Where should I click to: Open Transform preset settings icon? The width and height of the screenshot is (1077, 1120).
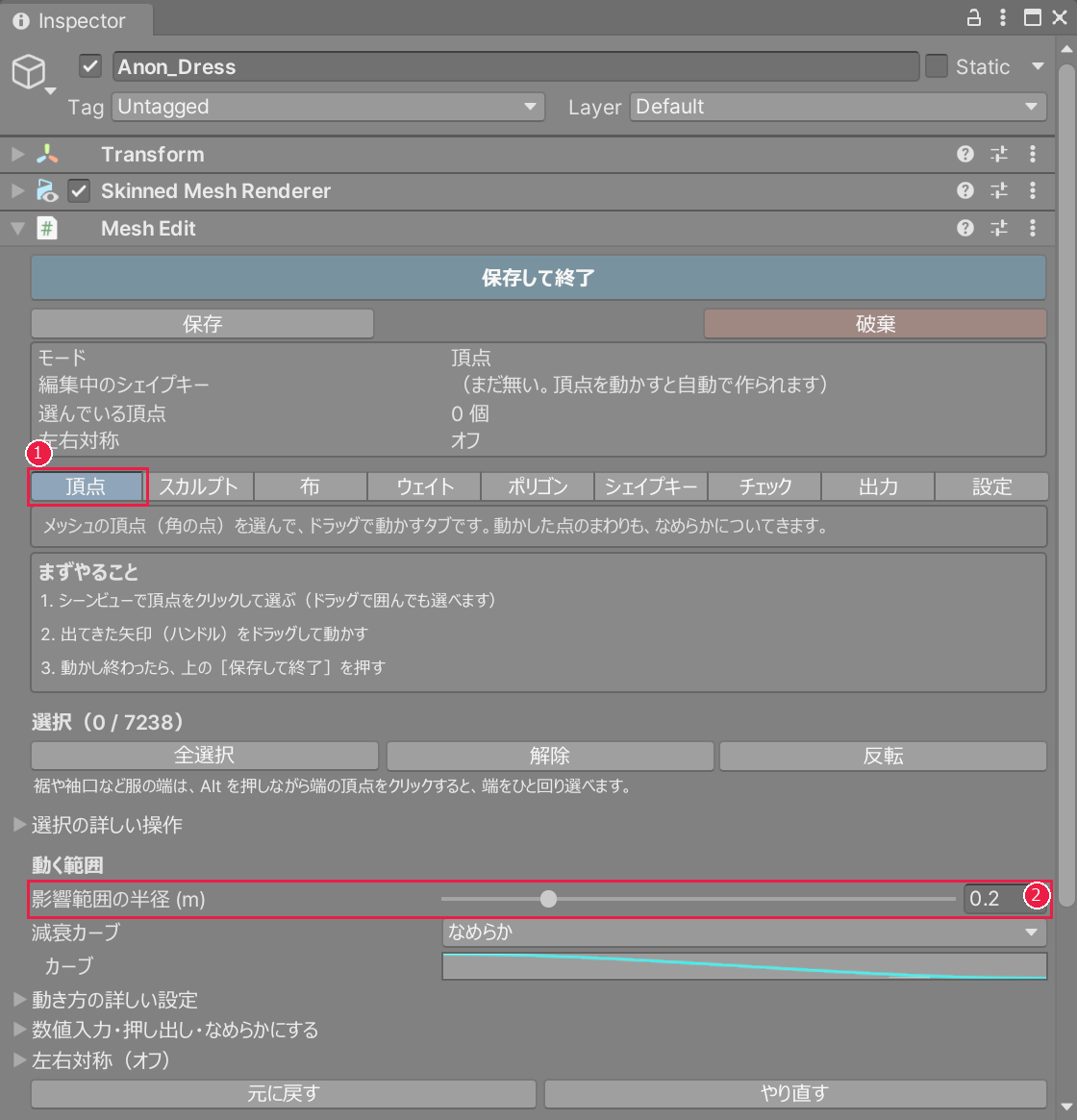(999, 154)
